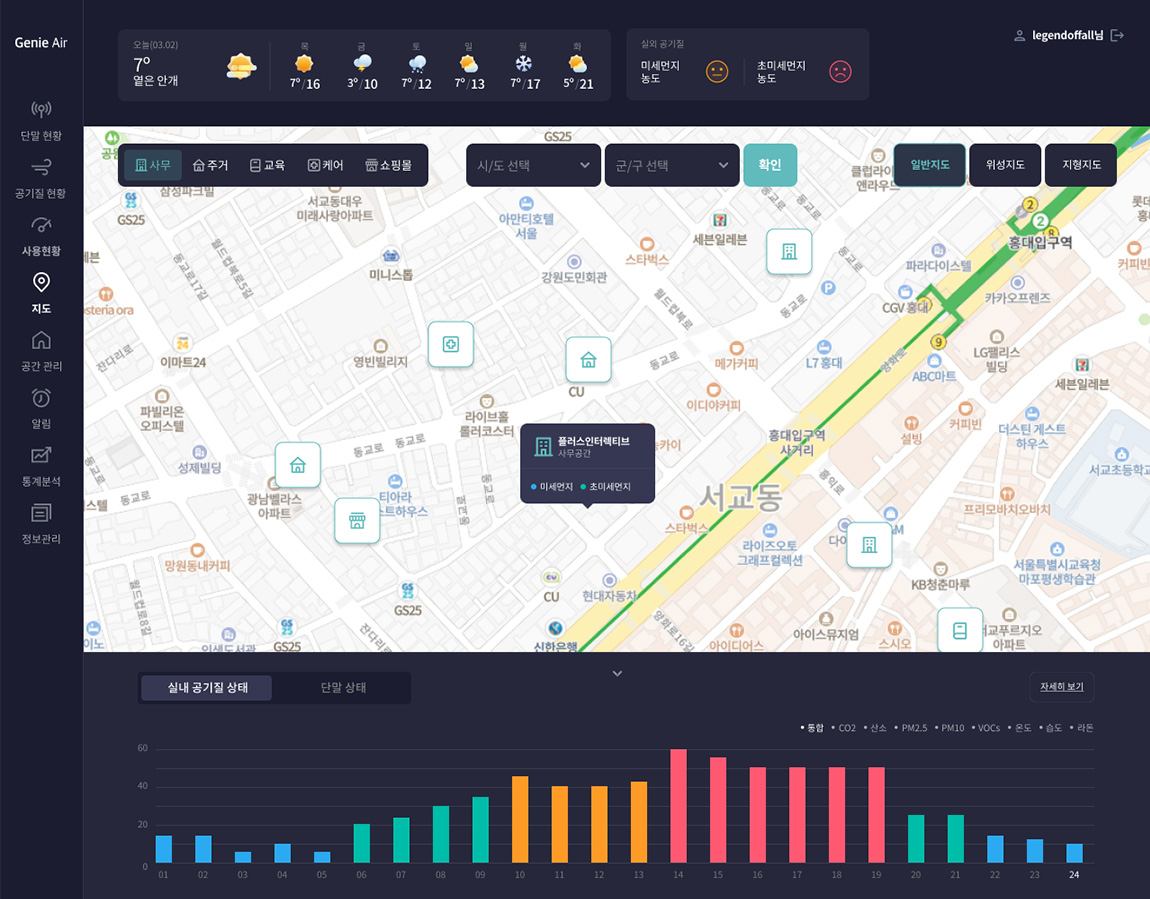This screenshot has width=1150, height=899.
Task: Select the 사무 office category filter
Action: coord(153,165)
